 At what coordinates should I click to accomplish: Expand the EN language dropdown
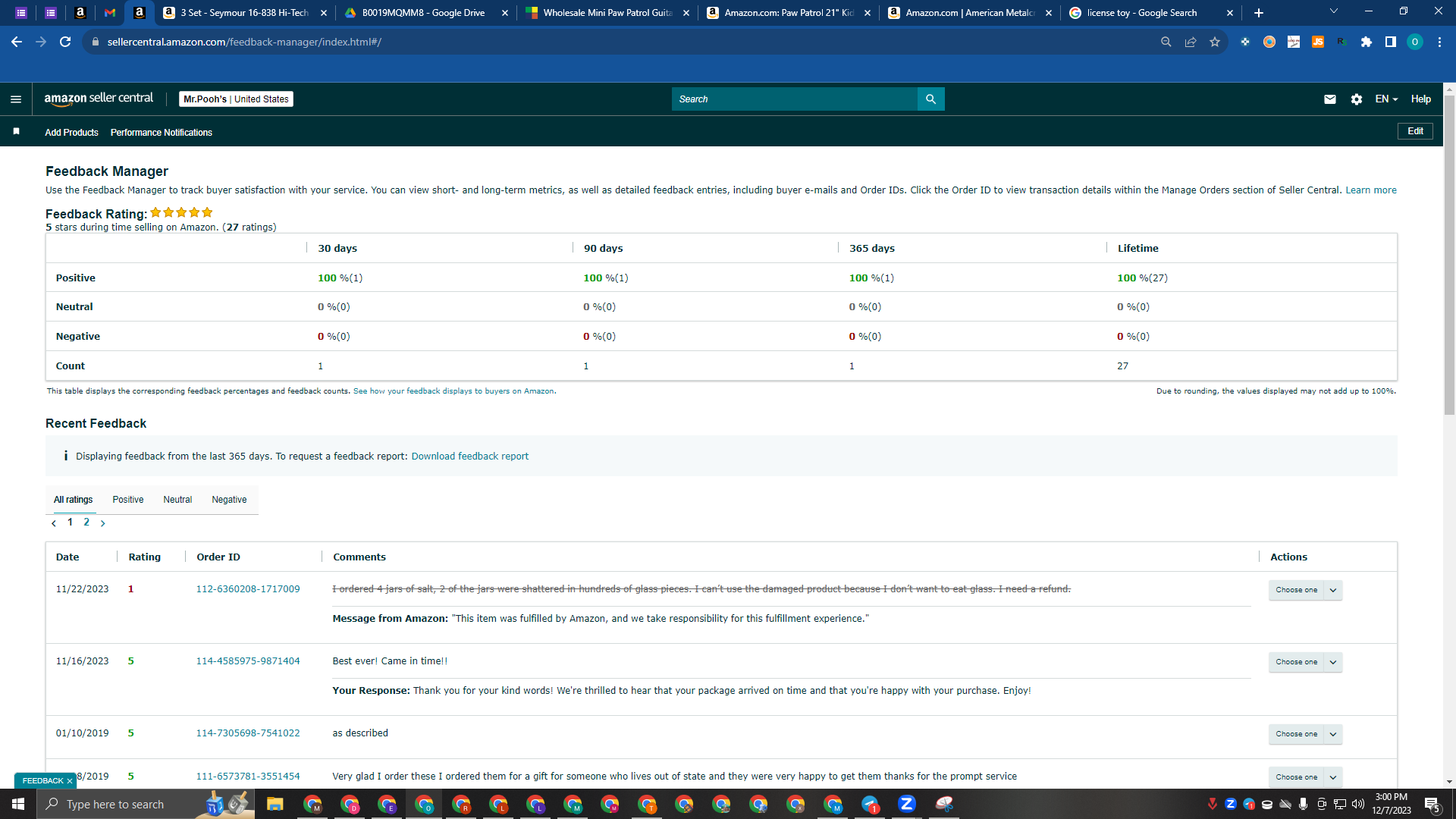(x=1386, y=99)
